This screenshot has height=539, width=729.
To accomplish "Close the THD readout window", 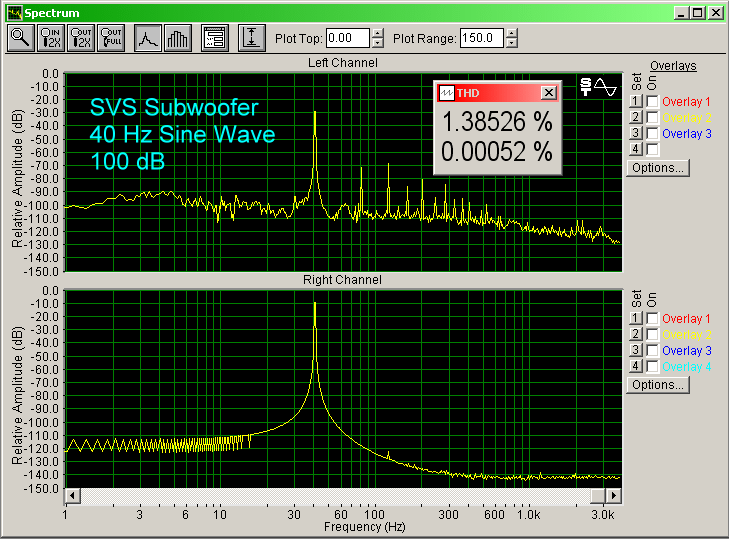I will (548, 93).
